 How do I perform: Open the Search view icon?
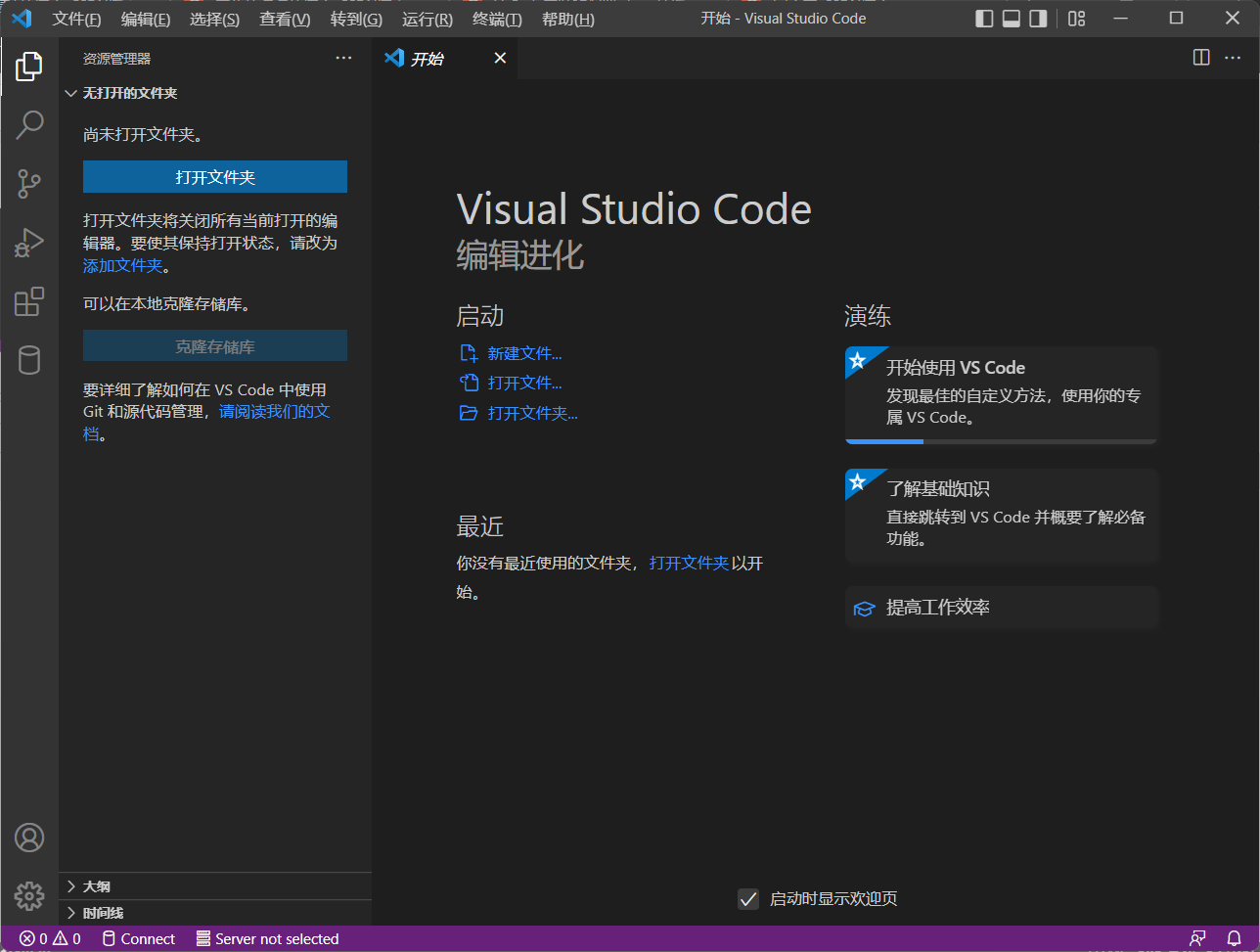[29, 124]
